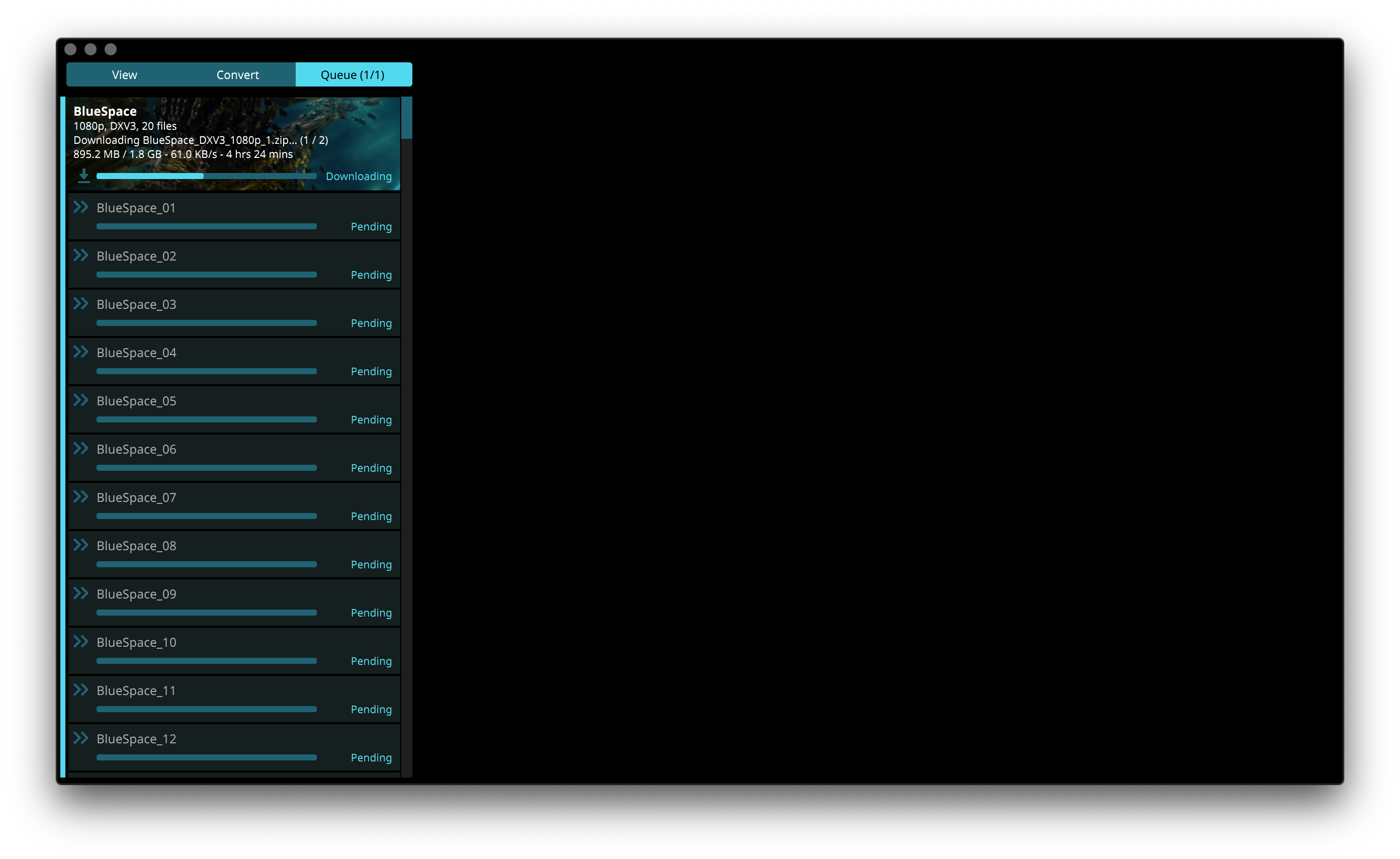Click the BlueSpace_08 progress bar

[x=206, y=564]
